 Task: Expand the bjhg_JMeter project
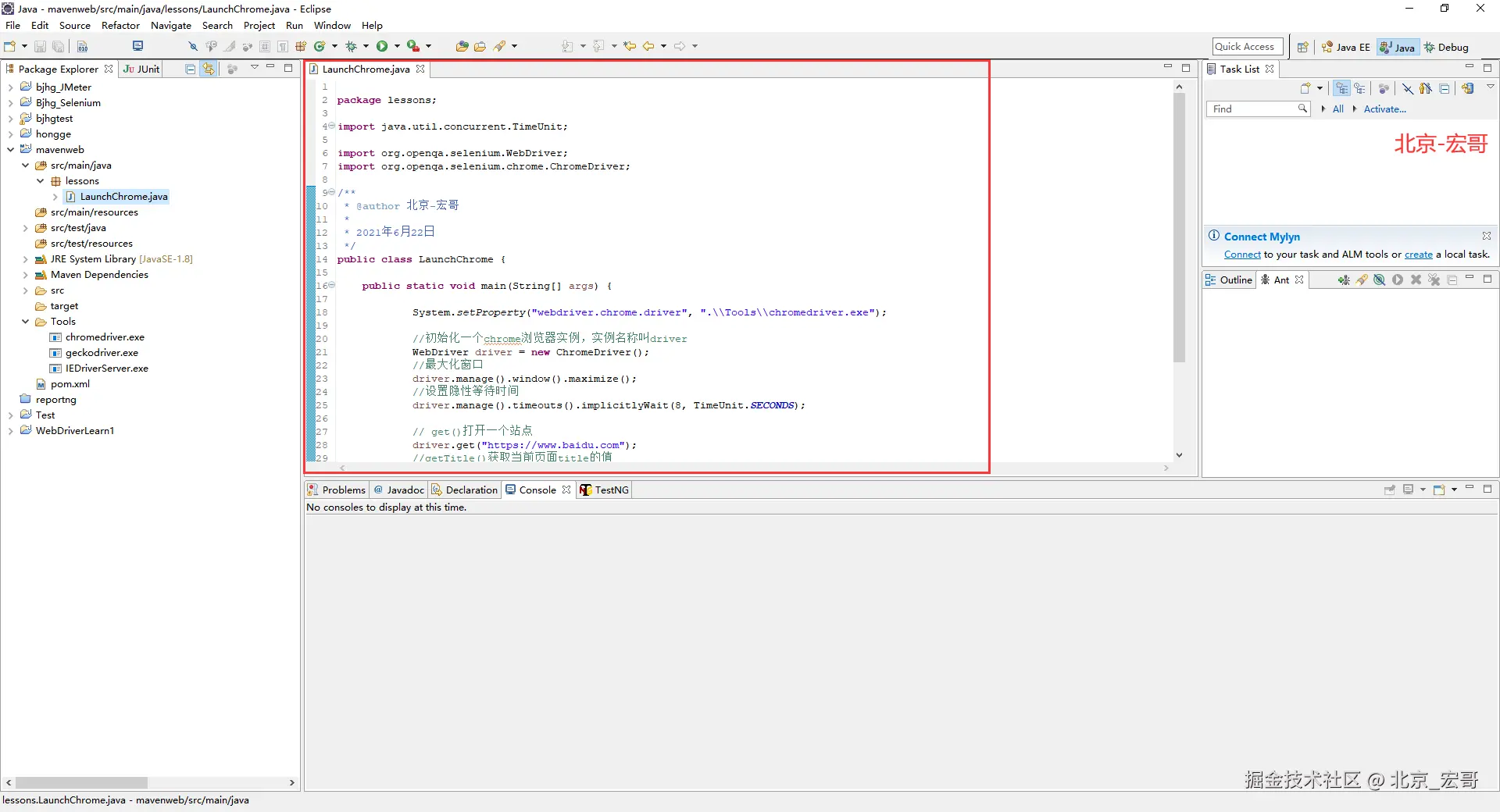[x=11, y=87]
